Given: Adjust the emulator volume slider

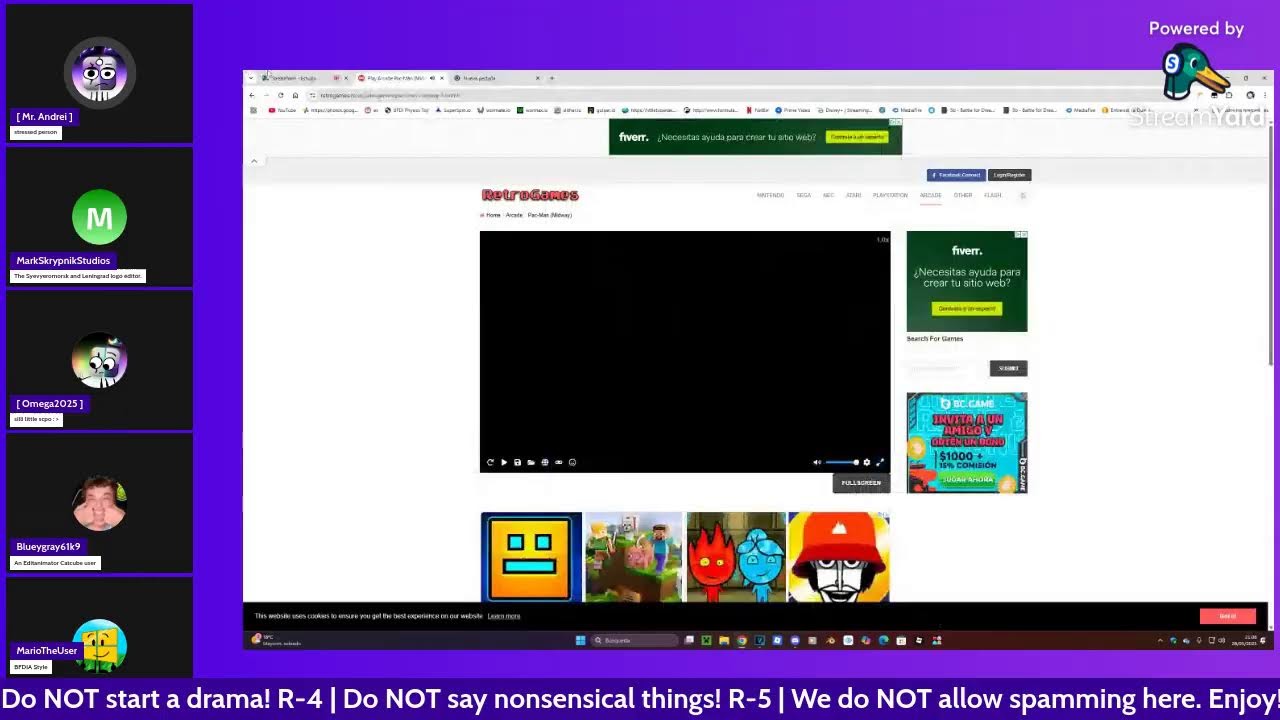Looking at the screenshot, I should pos(842,462).
